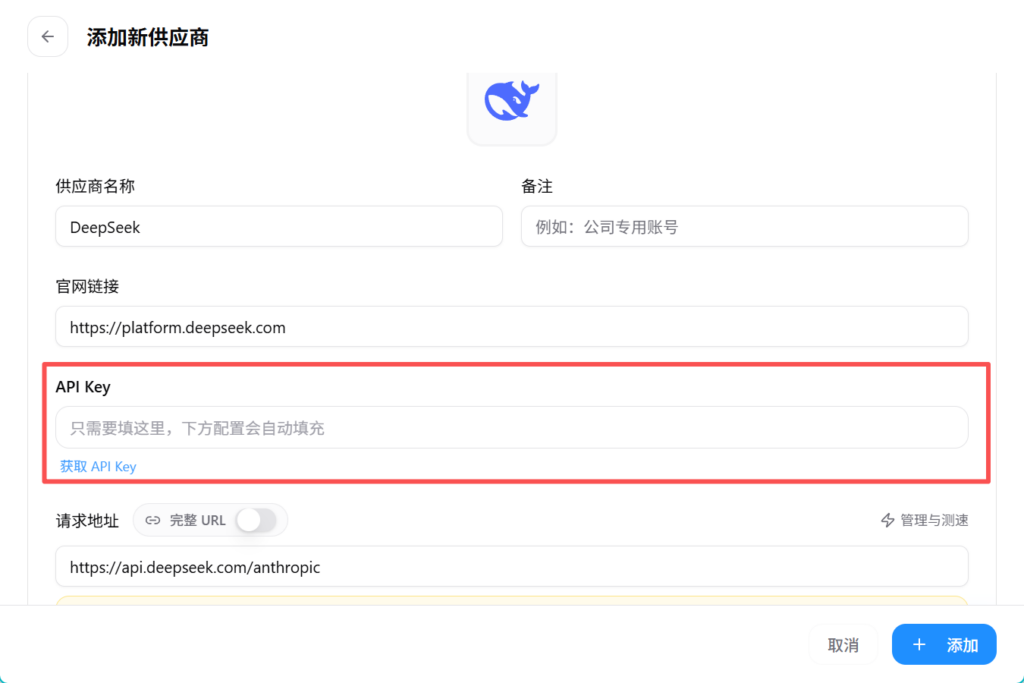This screenshot has height=683, width=1024.
Task: Click the 官网链接 URL field
Action: pyautogui.click(x=511, y=326)
